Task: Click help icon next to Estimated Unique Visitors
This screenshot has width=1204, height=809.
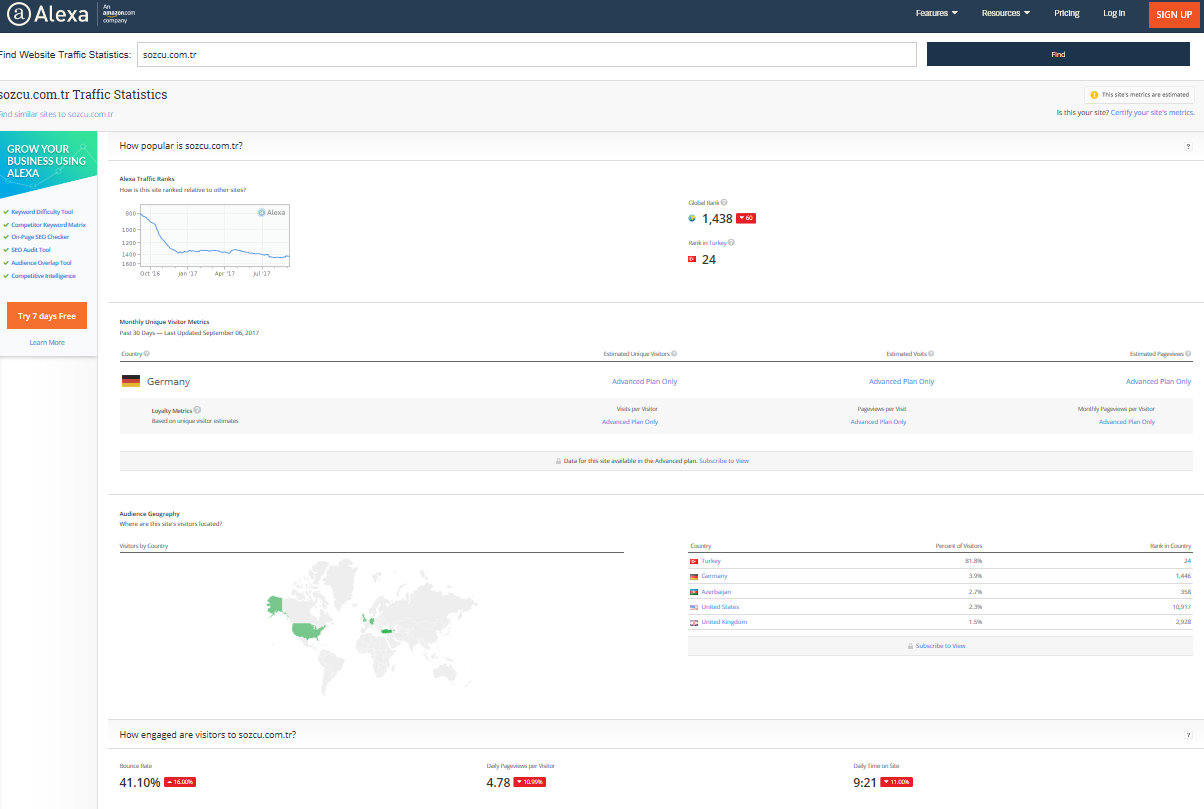Action: pos(674,354)
